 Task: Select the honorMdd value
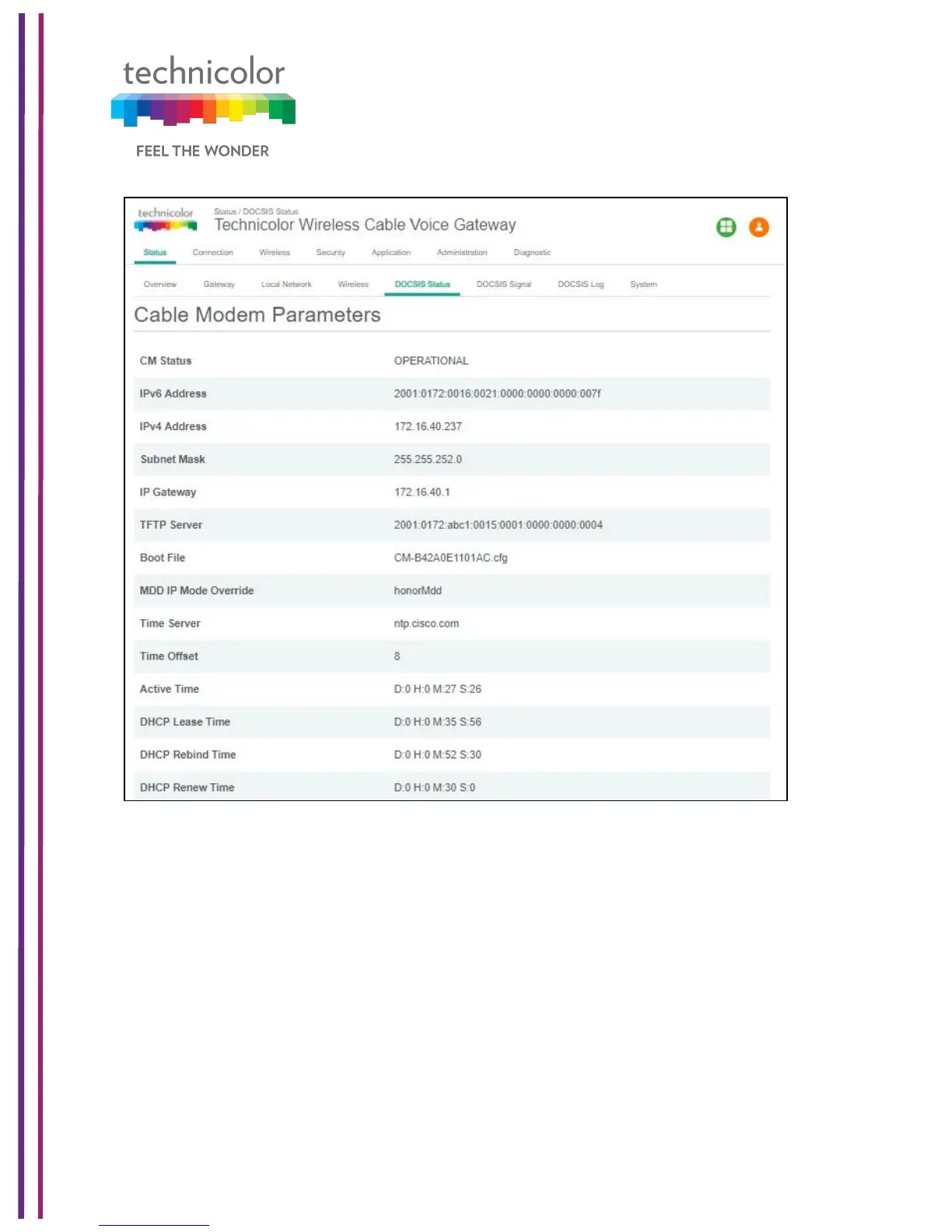point(418,590)
